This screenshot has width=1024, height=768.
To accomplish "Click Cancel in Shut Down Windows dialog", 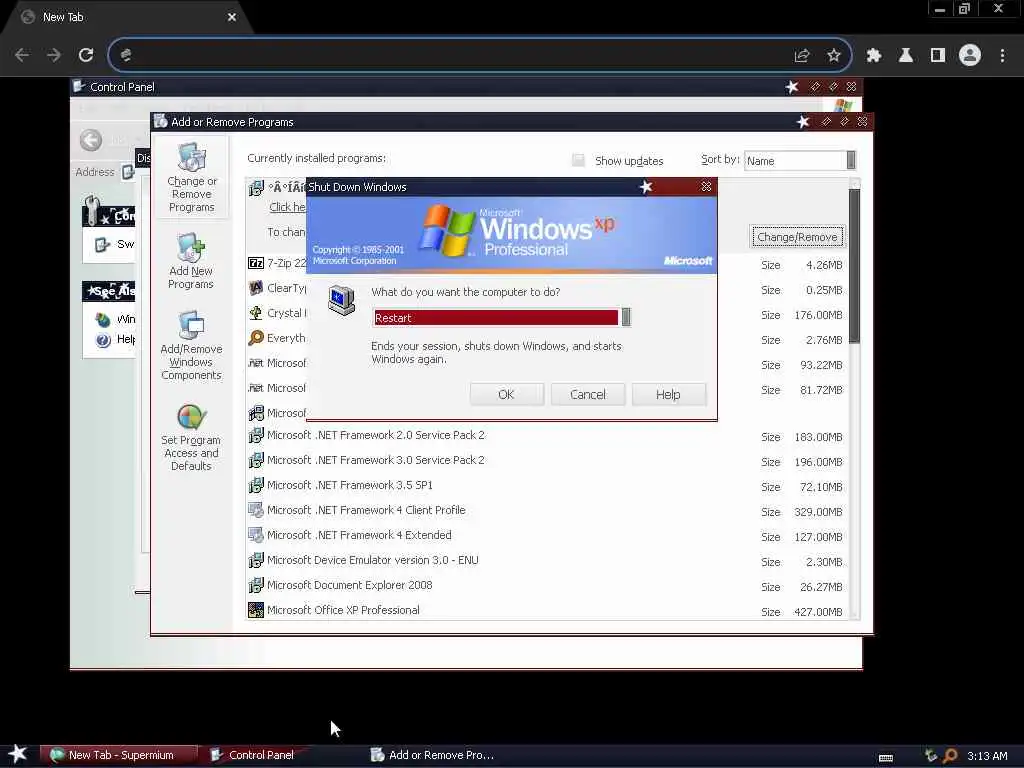I will click(x=587, y=394).
